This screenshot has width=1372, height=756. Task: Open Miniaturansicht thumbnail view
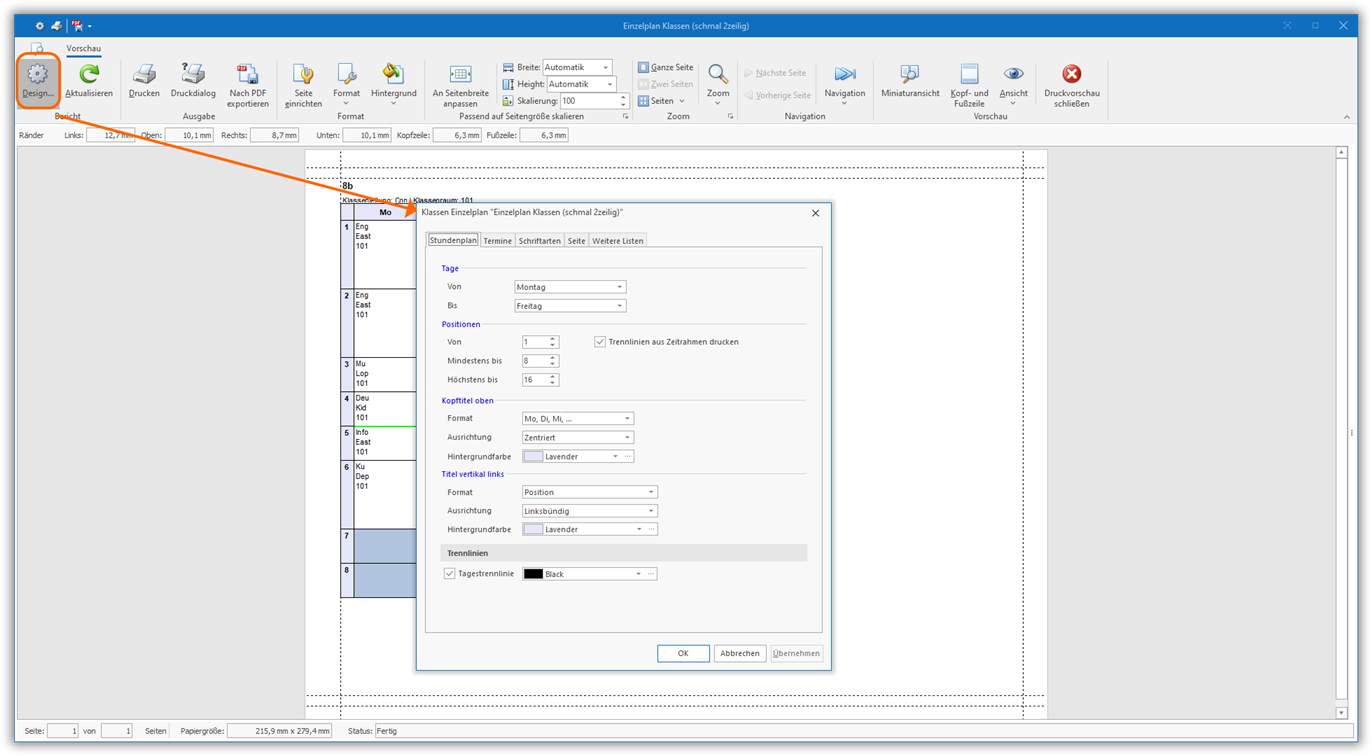[910, 75]
